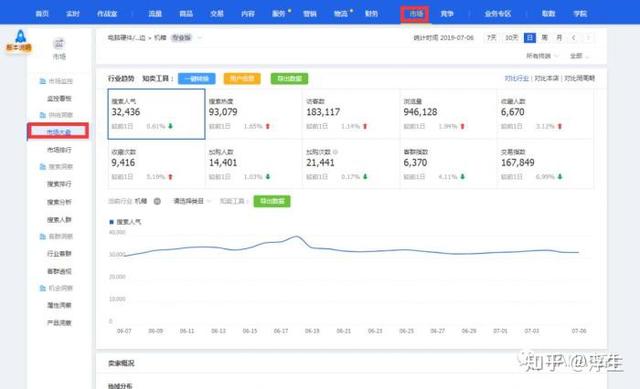The image size is (640, 389).
Task: Open the 首页 tab in the top navigation
Action: (x=42, y=13)
